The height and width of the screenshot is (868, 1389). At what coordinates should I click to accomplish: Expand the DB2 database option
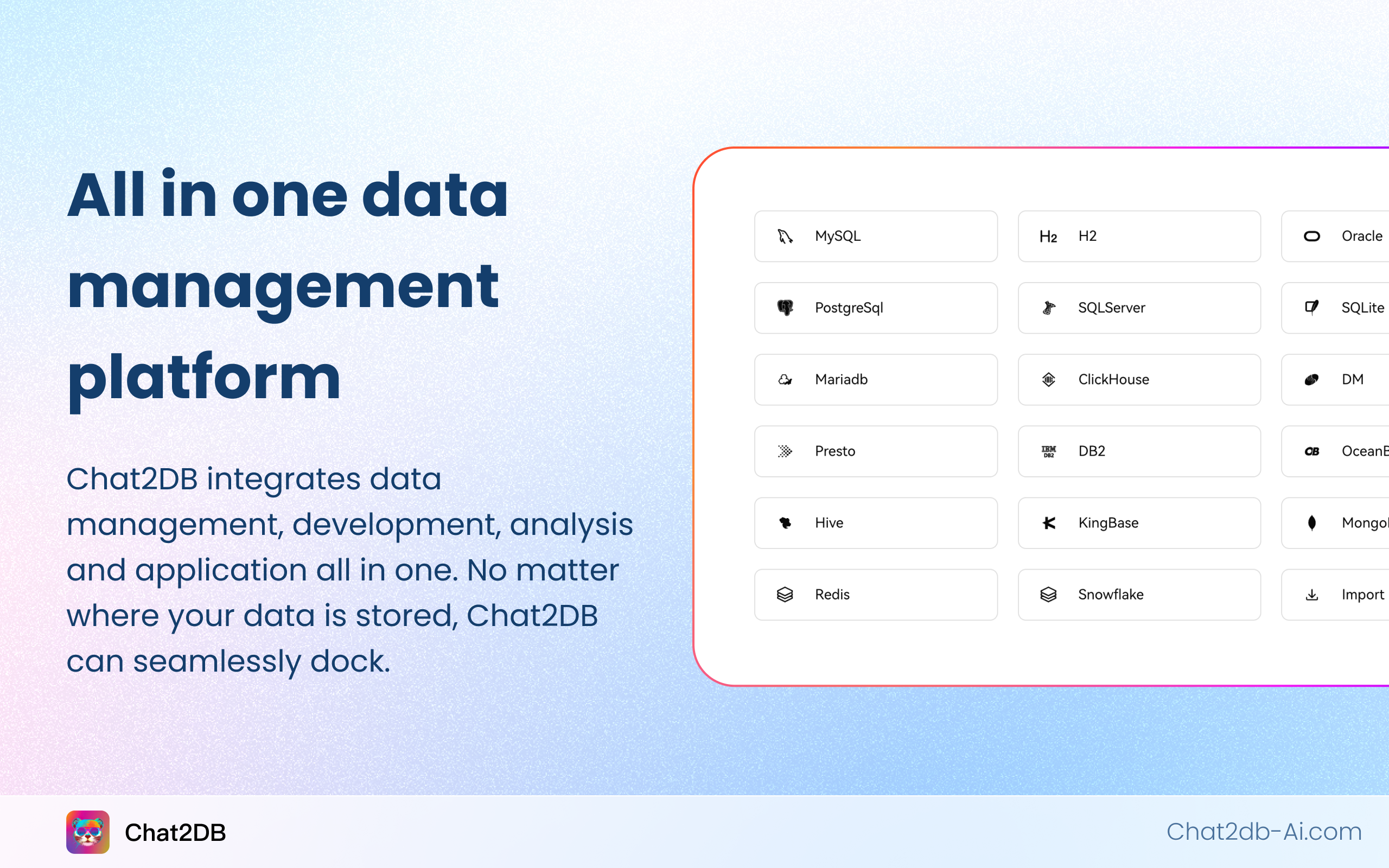point(1138,450)
